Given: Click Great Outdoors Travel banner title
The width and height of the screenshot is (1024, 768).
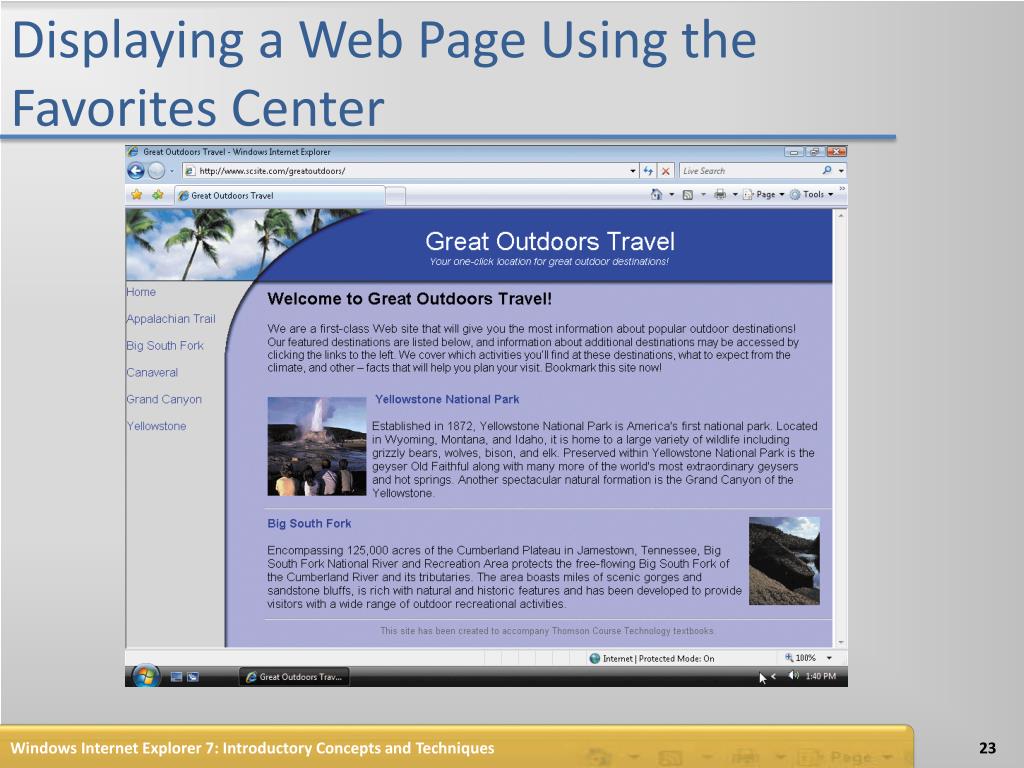Looking at the screenshot, I should tap(550, 242).
